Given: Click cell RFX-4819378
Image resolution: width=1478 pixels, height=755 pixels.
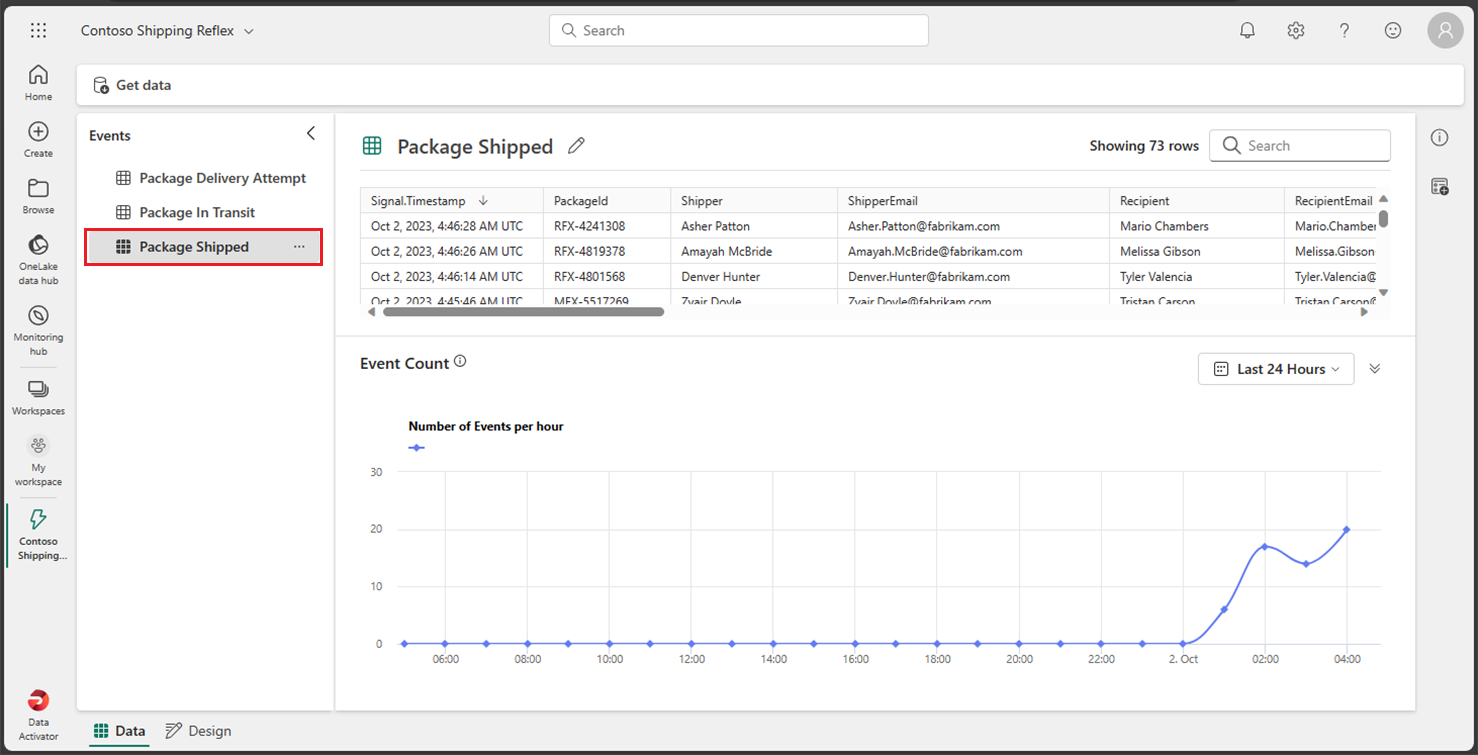Looking at the screenshot, I should [x=605, y=251].
